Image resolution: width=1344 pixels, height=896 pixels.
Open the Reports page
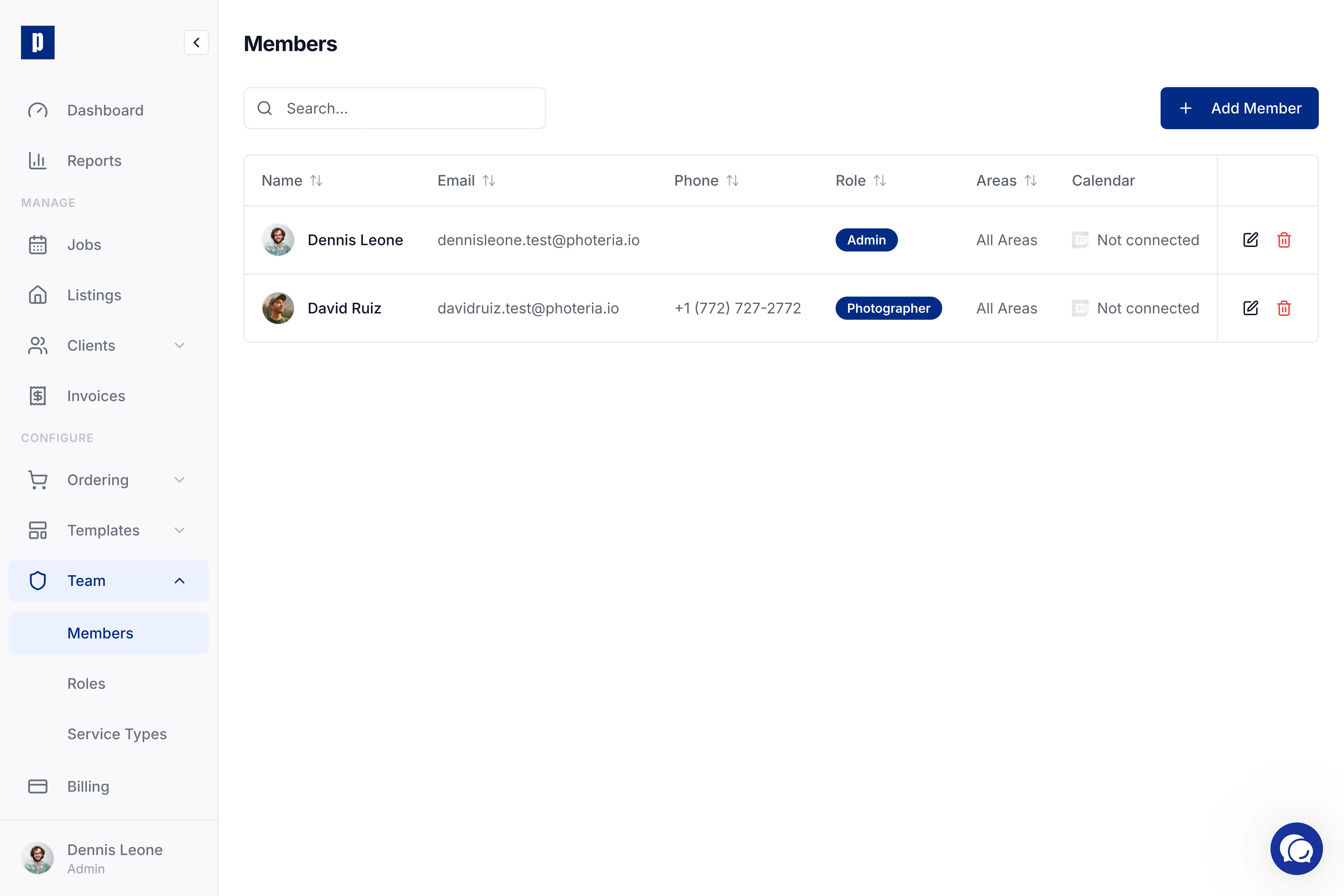point(108,161)
